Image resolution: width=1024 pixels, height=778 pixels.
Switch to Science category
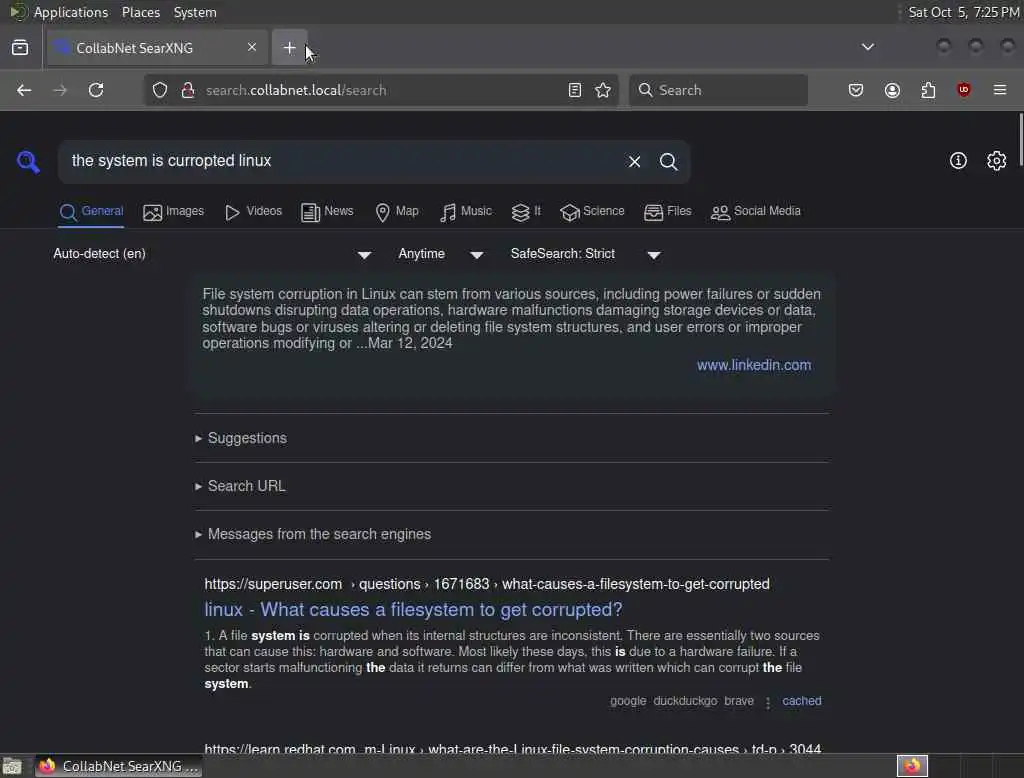592,212
